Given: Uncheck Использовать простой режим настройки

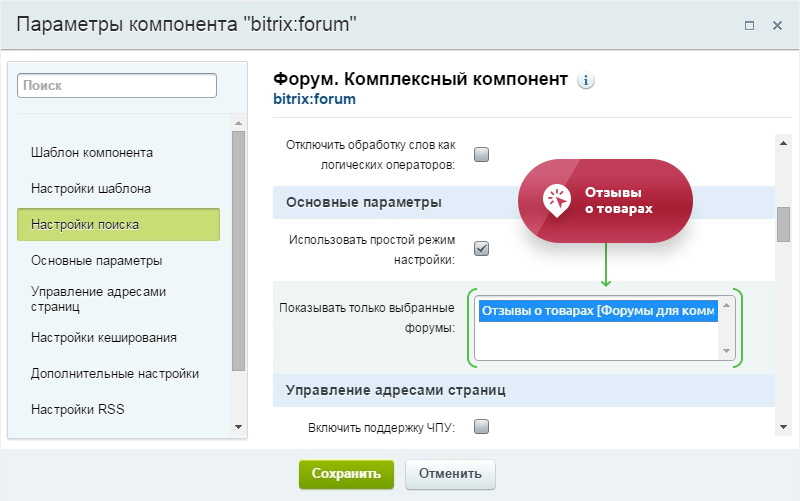Looking at the screenshot, I should tap(481, 249).
